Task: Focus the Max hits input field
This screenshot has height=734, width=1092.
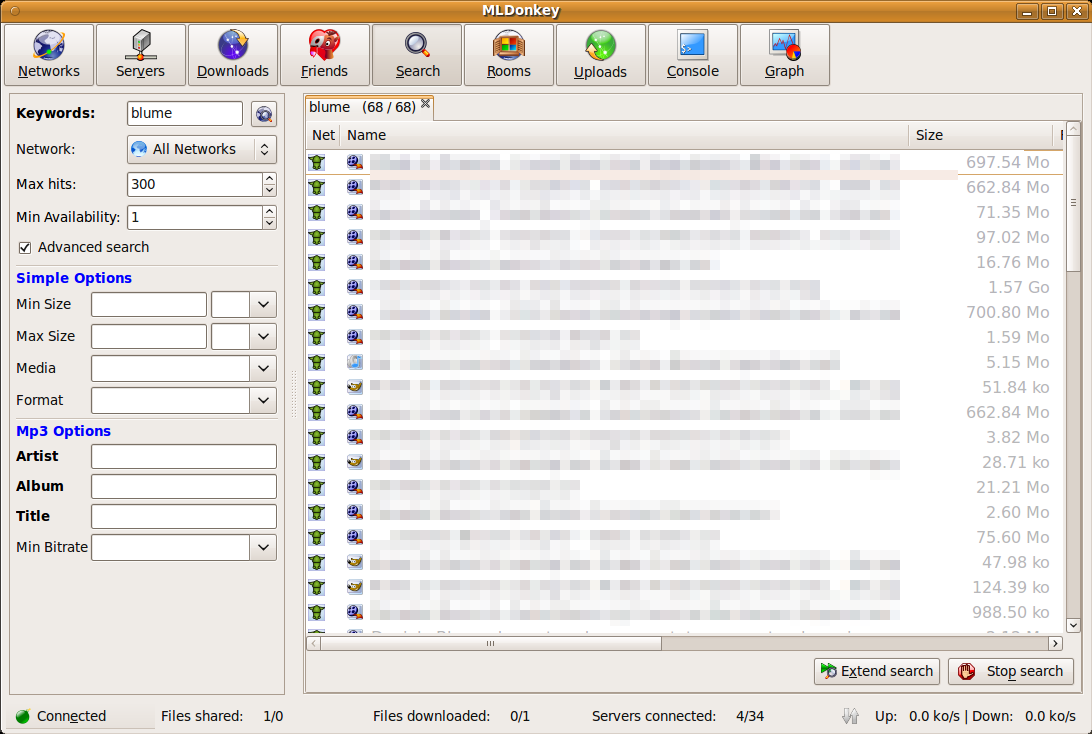Action: click(x=195, y=185)
